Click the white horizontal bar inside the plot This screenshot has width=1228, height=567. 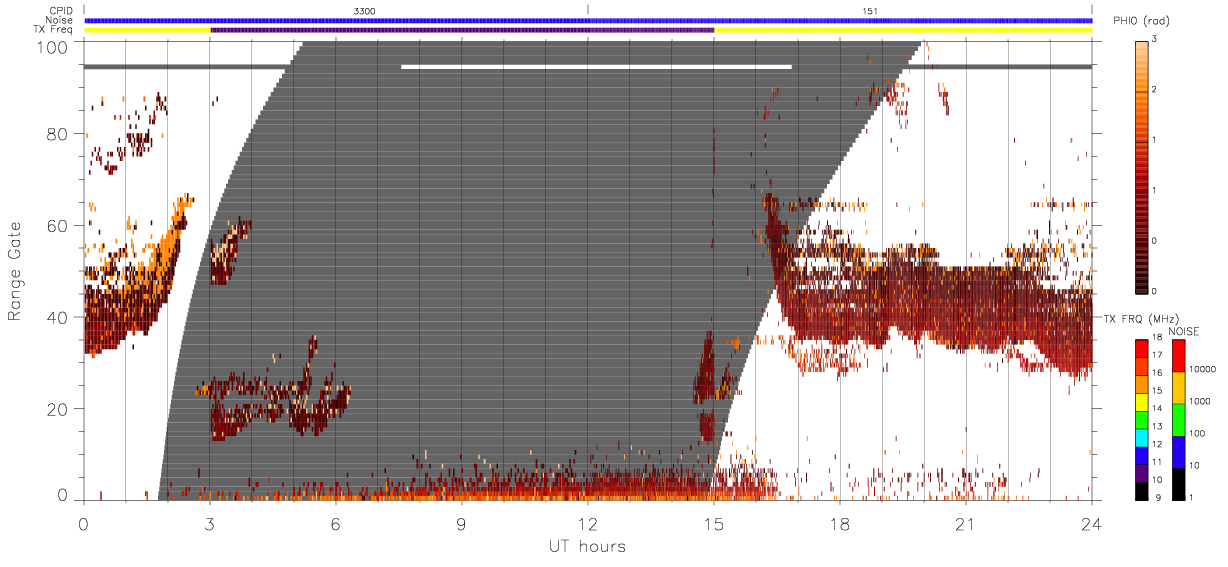tap(597, 67)
